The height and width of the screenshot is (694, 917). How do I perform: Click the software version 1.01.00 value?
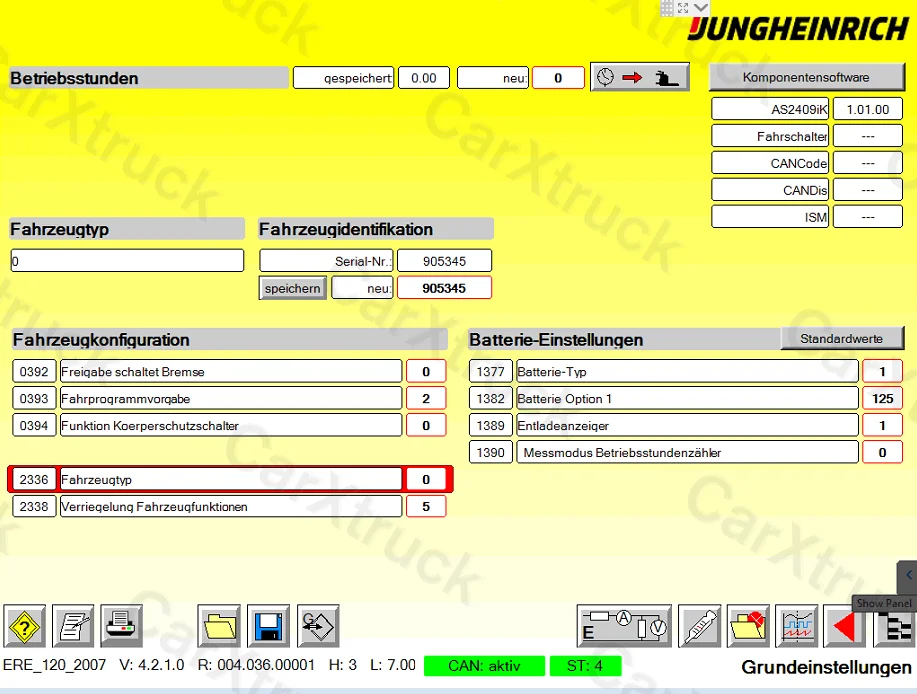pyautogui.click(x=868, y=109)
